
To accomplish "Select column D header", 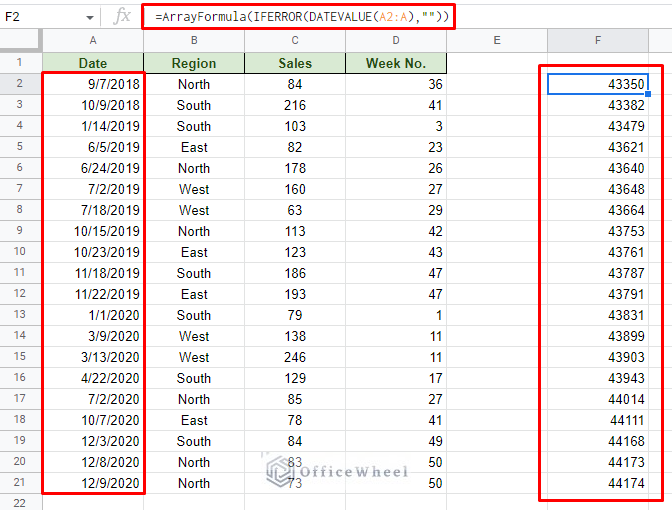I will tap(396, 41).
